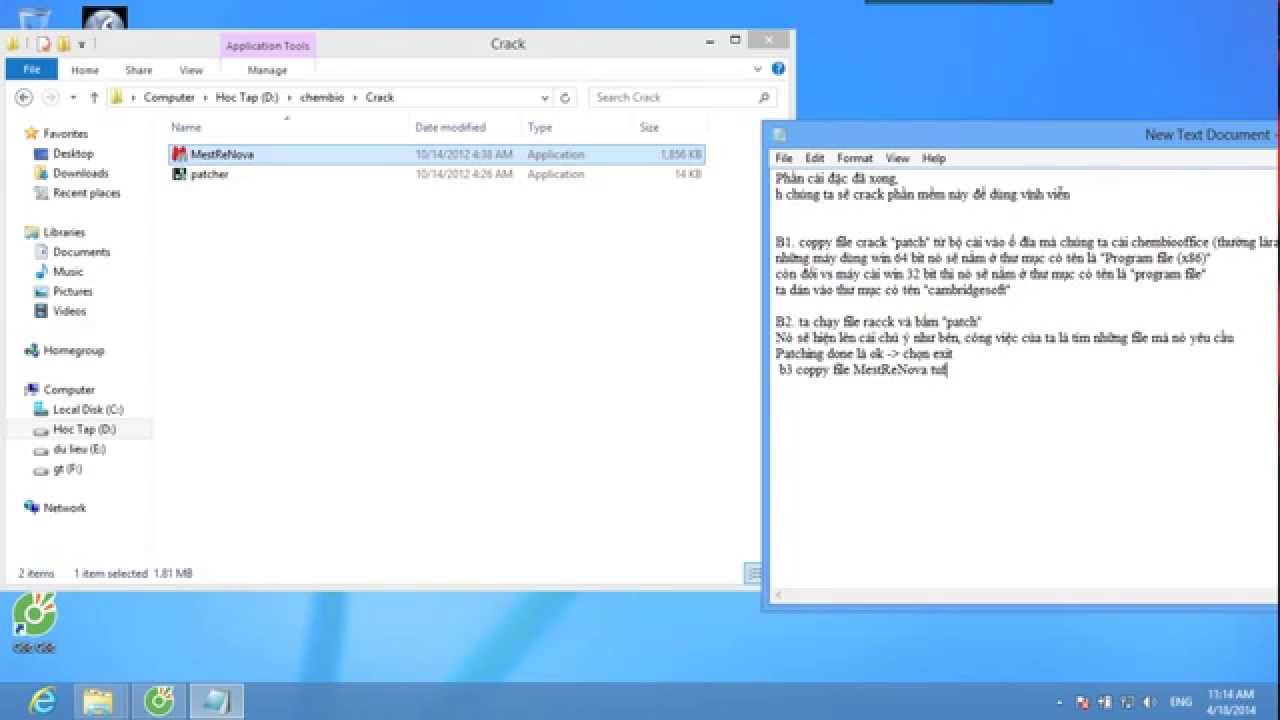Open Favorites in navigation pane
1280x720 pixels.
pyautogui.click(x=65, y=133)
